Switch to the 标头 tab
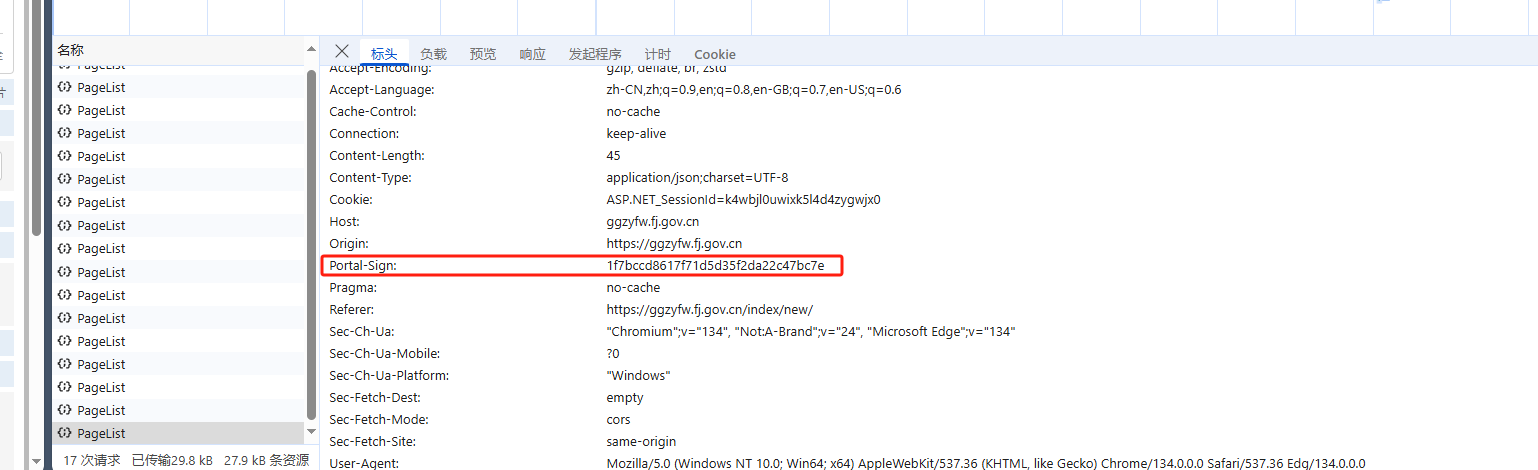The height and width of the screenshot is (470, 1538). pos(384,54)
